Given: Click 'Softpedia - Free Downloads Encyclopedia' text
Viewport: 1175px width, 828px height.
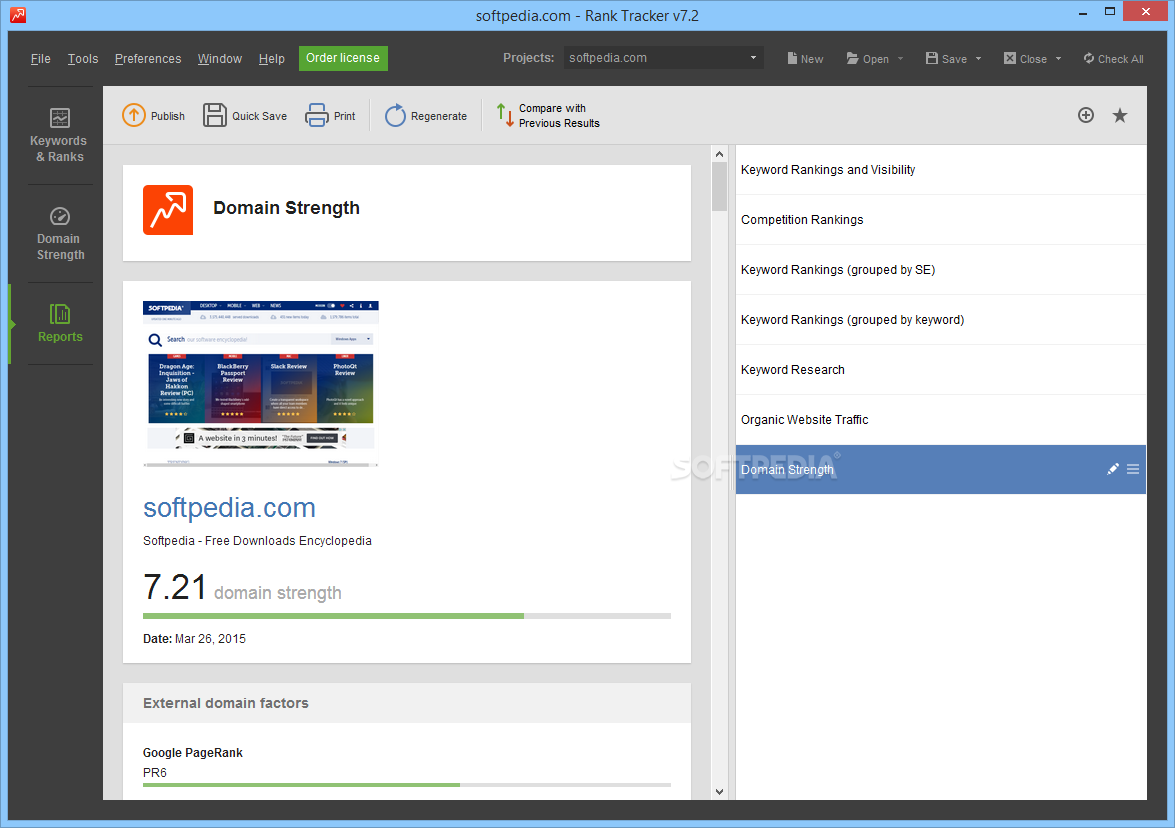Looking at the screenshot, I should coord(257,541).
